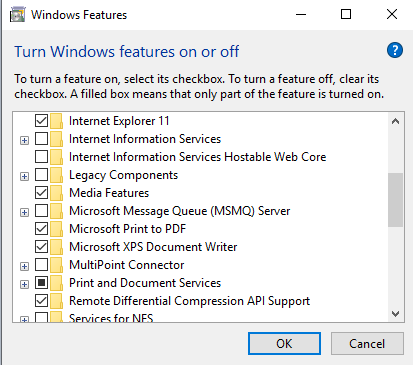Select Microsoft XPS Document Writer label
Viewport: 413px width, 365px height.
tap(153, 247)
